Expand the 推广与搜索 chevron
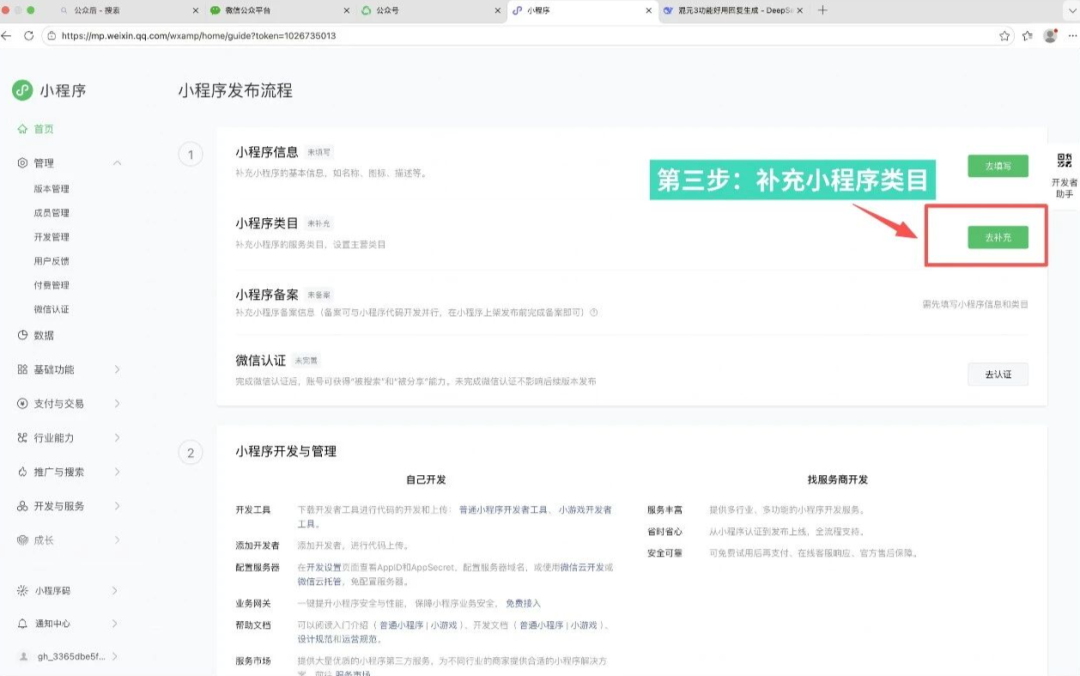1080x676 pixels. click(117, 471)
